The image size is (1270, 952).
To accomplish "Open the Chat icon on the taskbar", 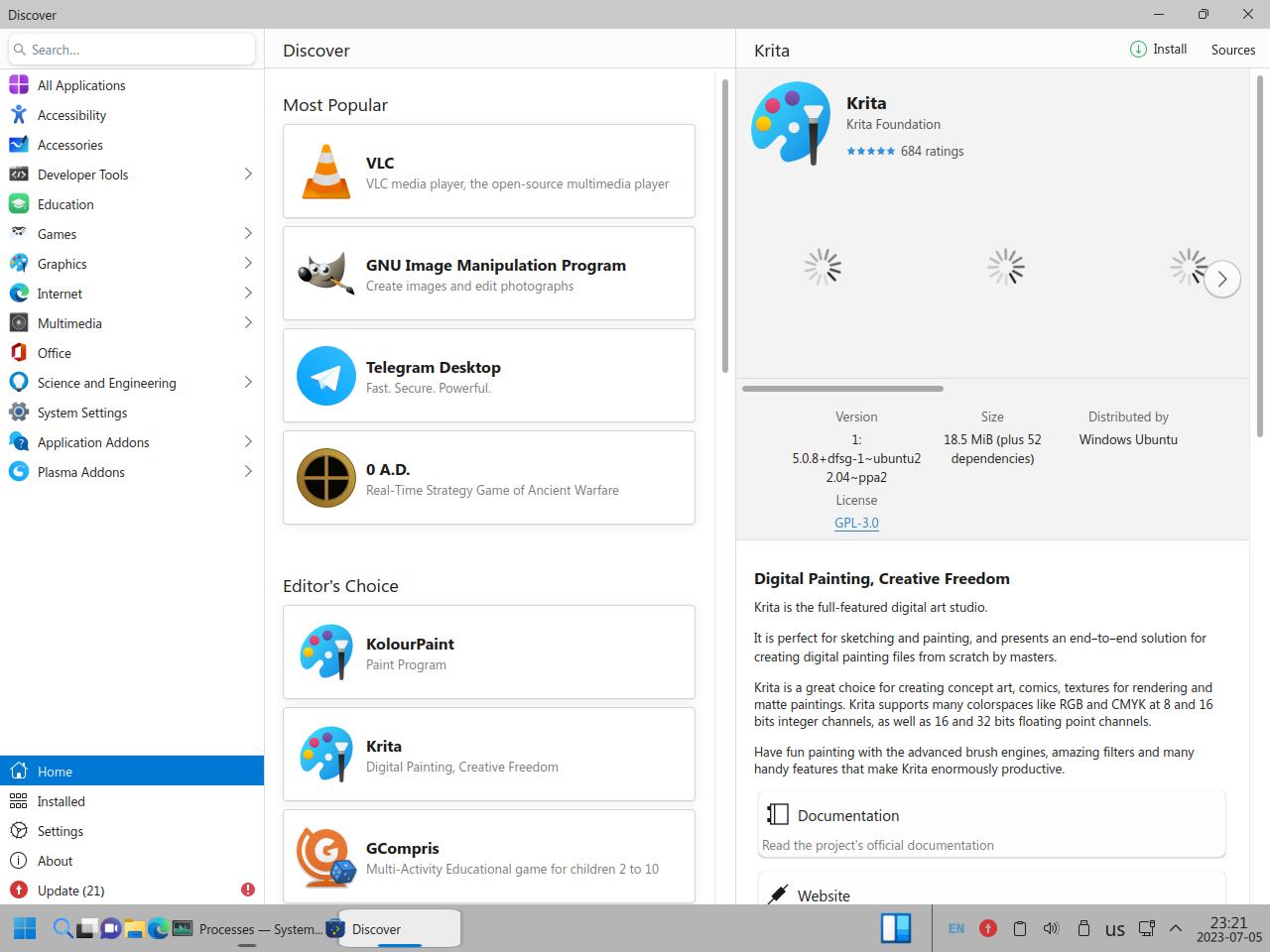I will [110, 929].
